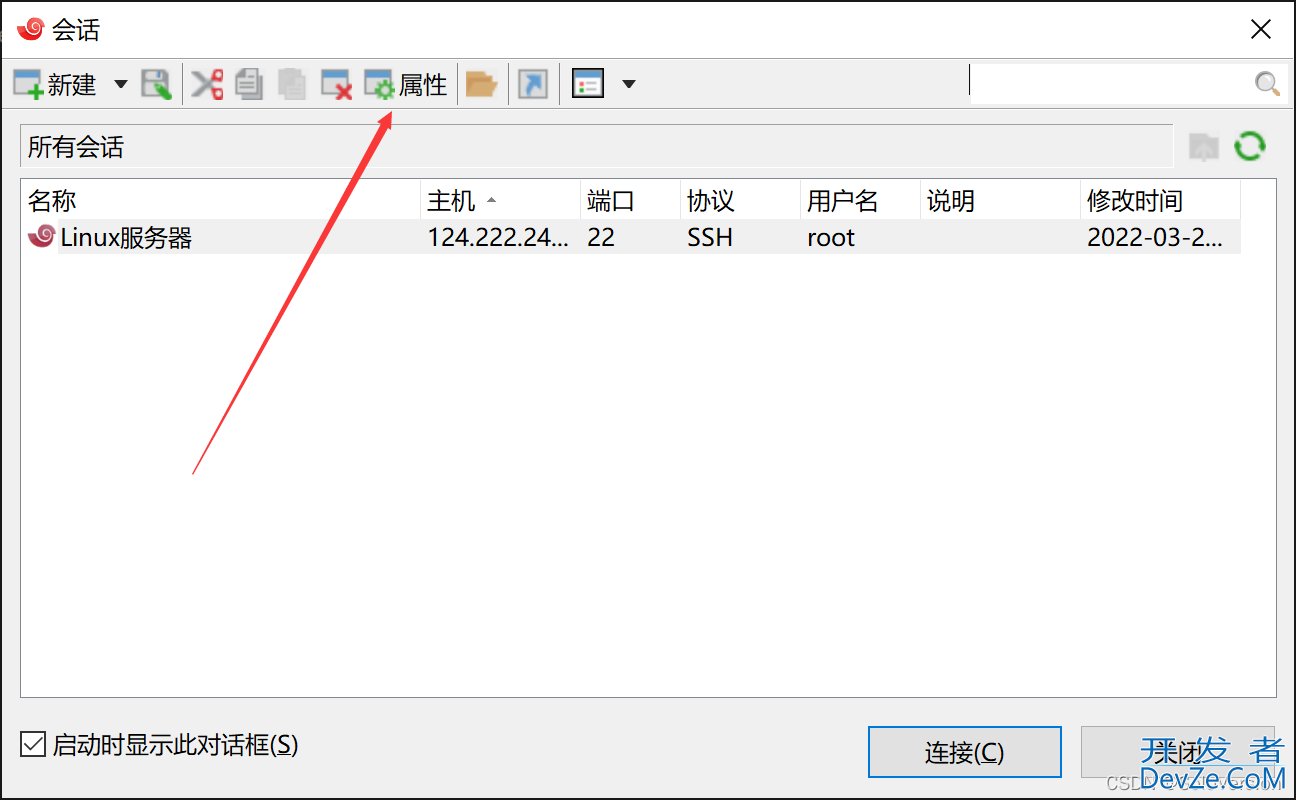Image resolution: width=1296 pixels, height=800 pixels.
Task: Sort by 主机 column header
Action: (x=500, y=201)
